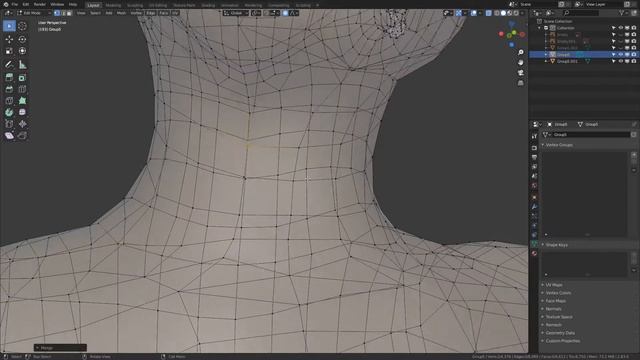The height and width of the screenshot is (360, 640).
Task: Hide Group1.001 with its eye icon
Action: click(x=620, y=61)
